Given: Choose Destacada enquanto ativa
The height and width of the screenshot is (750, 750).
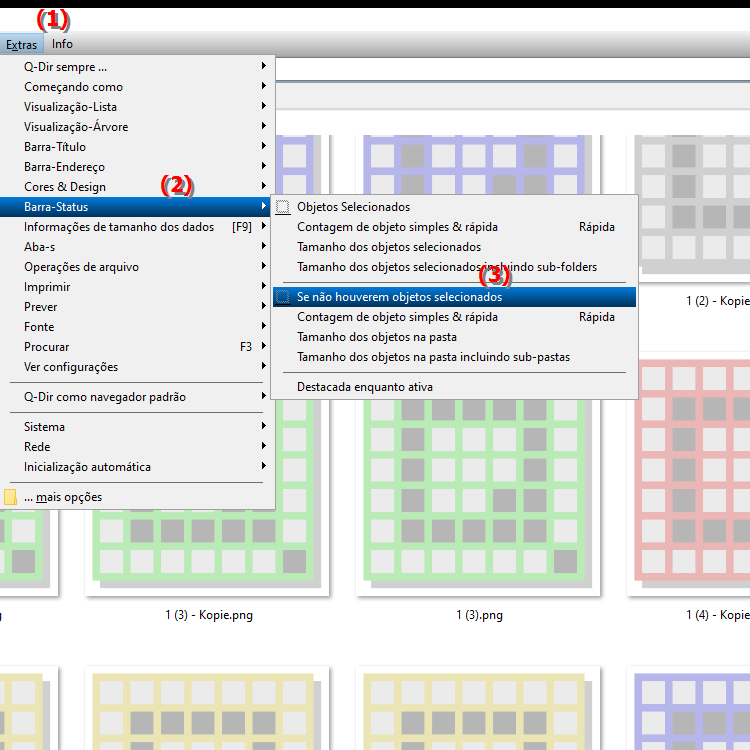Looking at the screenshot, I should 454,387.
